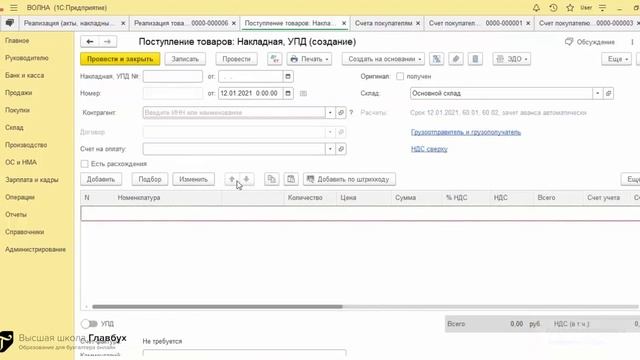
Task: Open the ЭДО dropdown
Action: pos(512,59)
